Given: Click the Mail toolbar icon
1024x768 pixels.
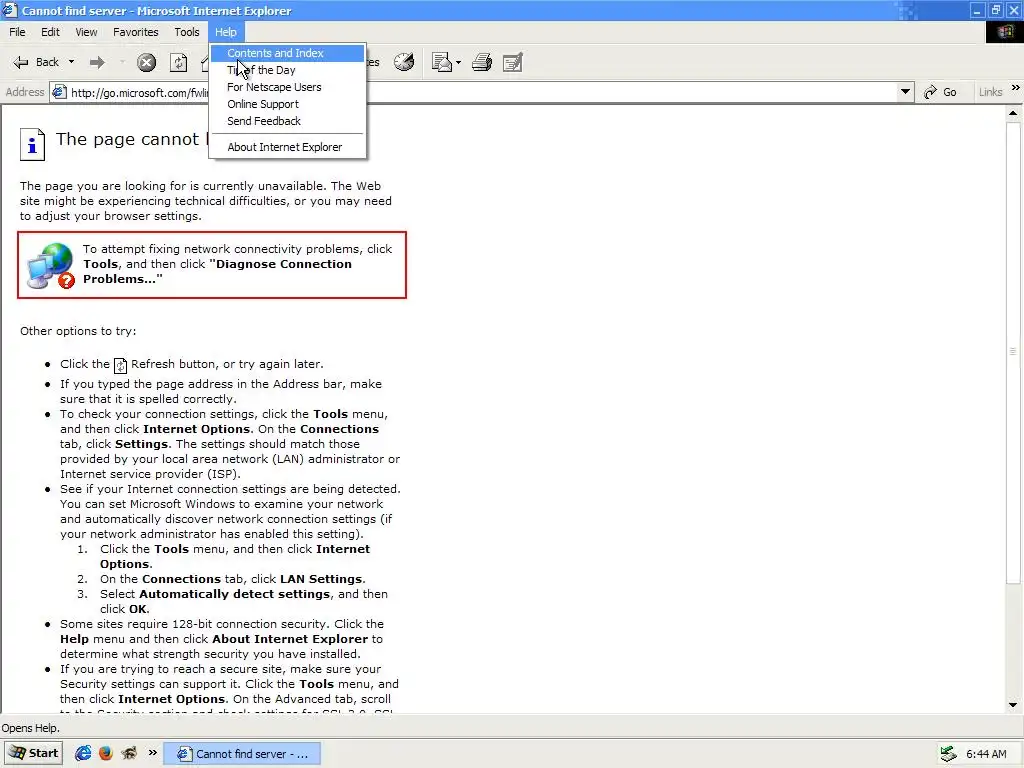Looking at the screenshot, I should click(x=442, y=62).
